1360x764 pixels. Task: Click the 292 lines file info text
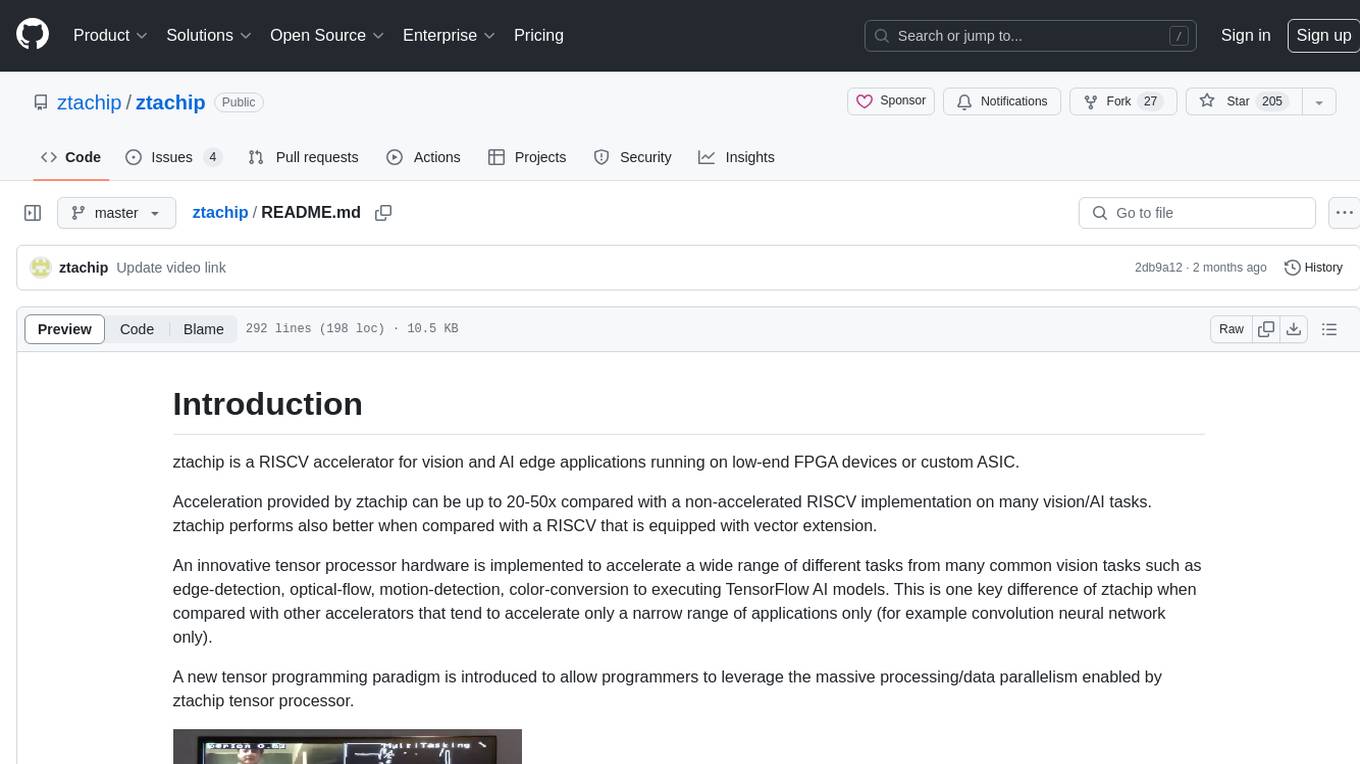tap(352, 329)
